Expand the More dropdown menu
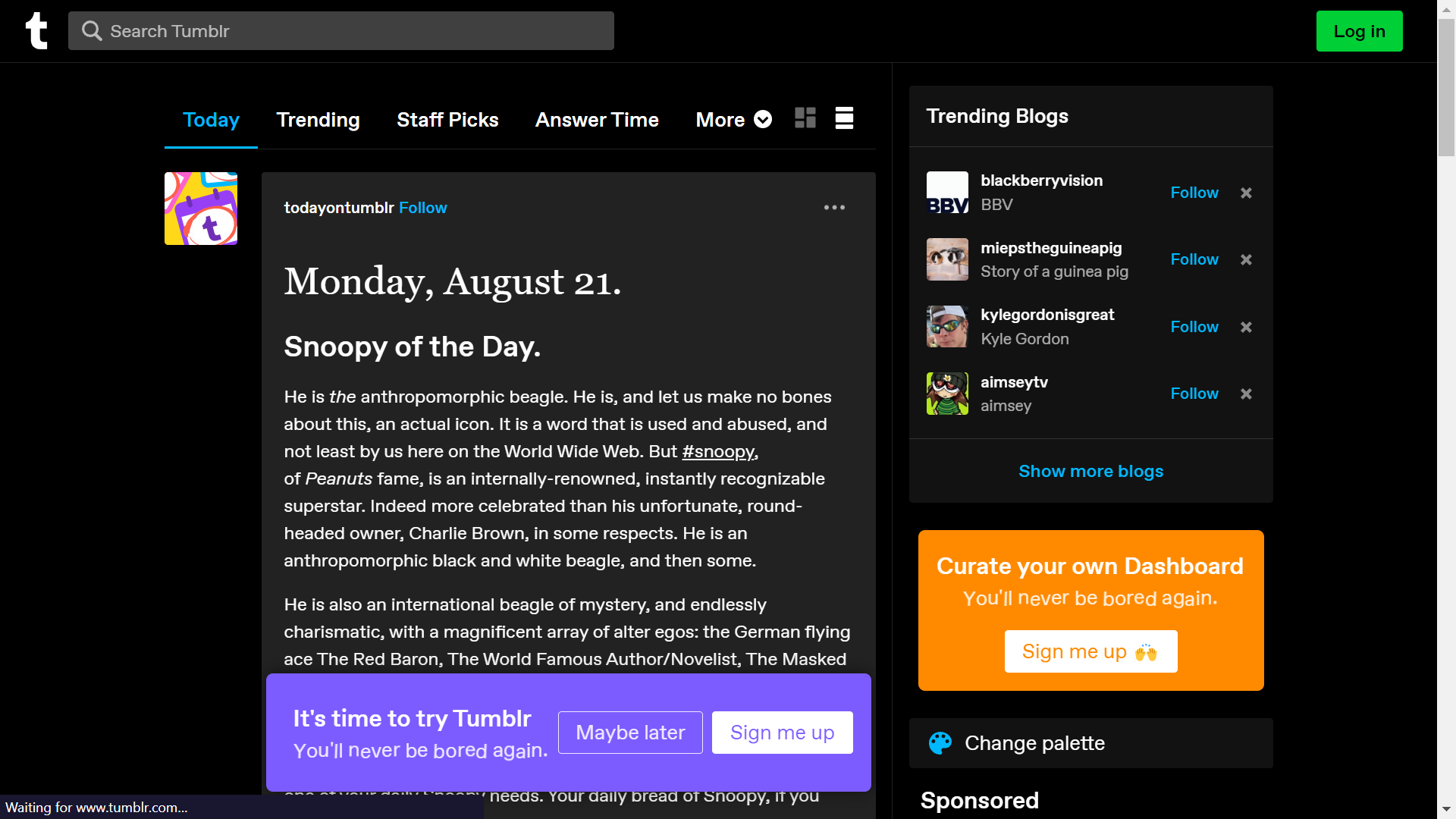Screen dimensions: 1456x819 pyautogui.click(x=733, y=120)
